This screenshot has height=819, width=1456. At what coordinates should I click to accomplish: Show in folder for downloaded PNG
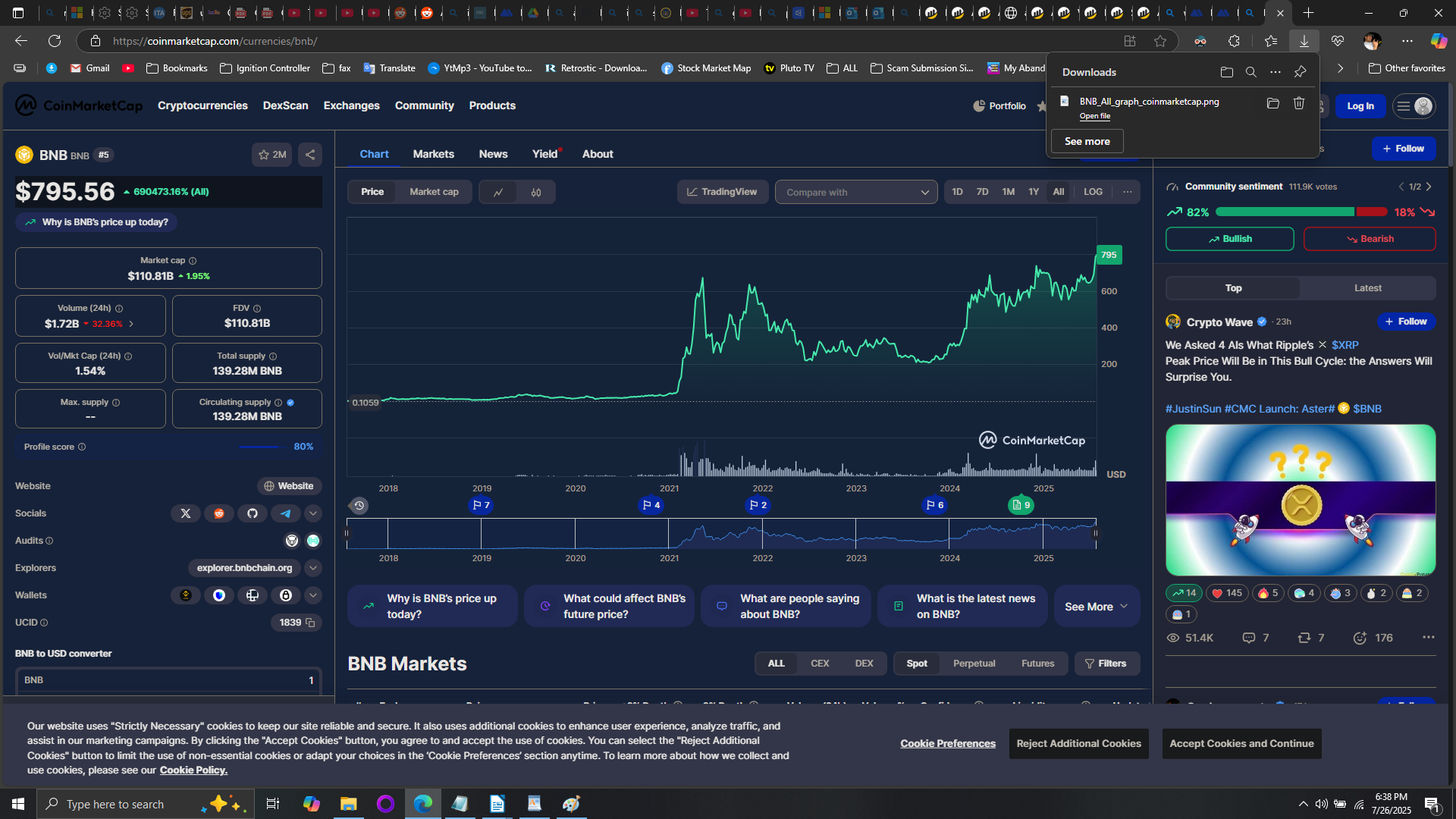click(1273, 103)
